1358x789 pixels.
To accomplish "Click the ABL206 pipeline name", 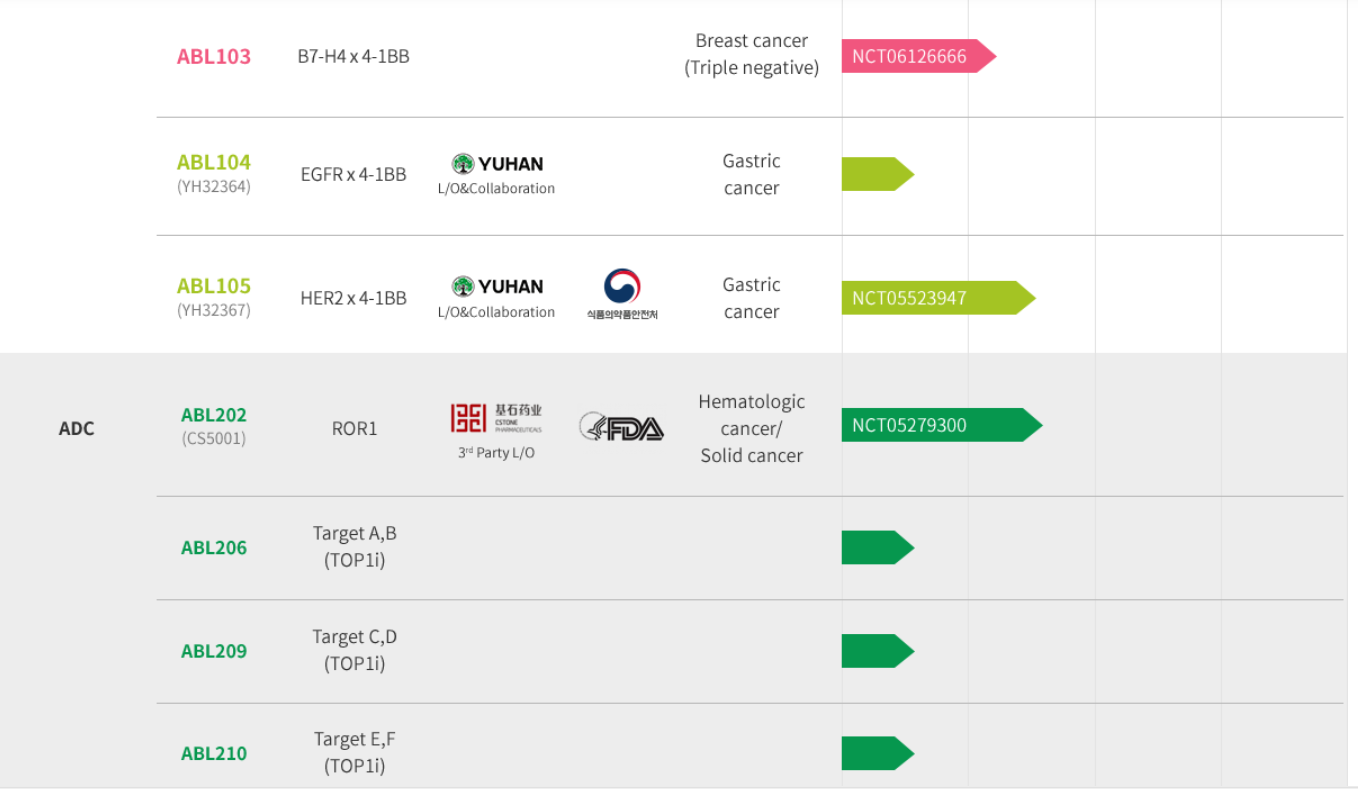I will click(214, 548).
